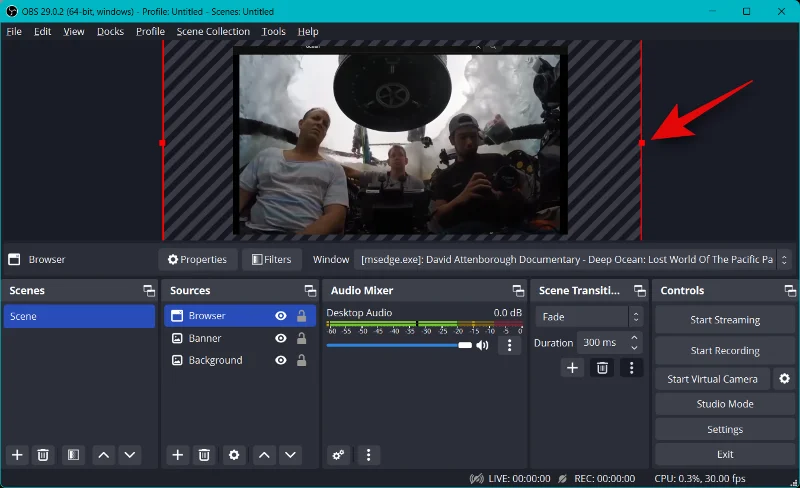800x488 pixels.
Task: Enable Studio Mode
Action: [x=725, y=404]
